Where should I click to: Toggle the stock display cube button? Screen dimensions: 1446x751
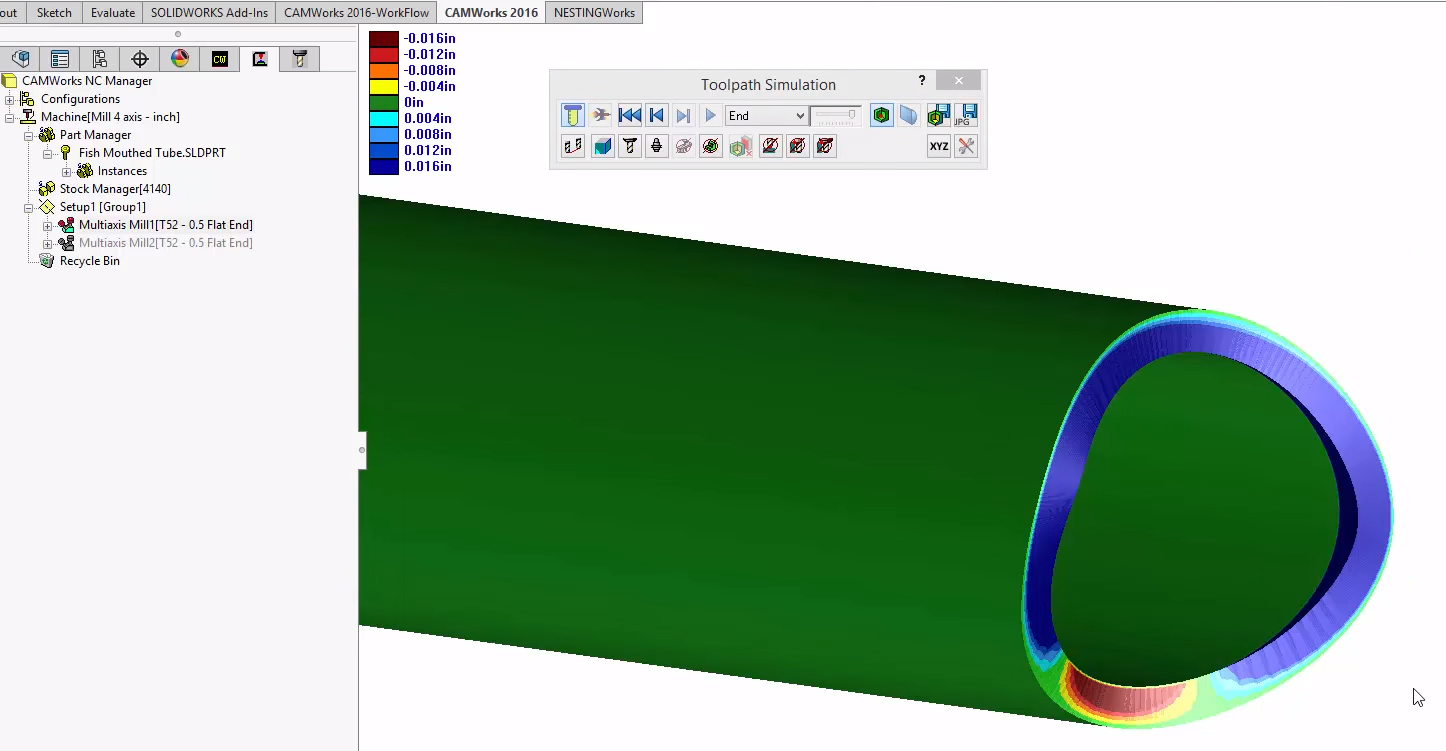[602, 146]
